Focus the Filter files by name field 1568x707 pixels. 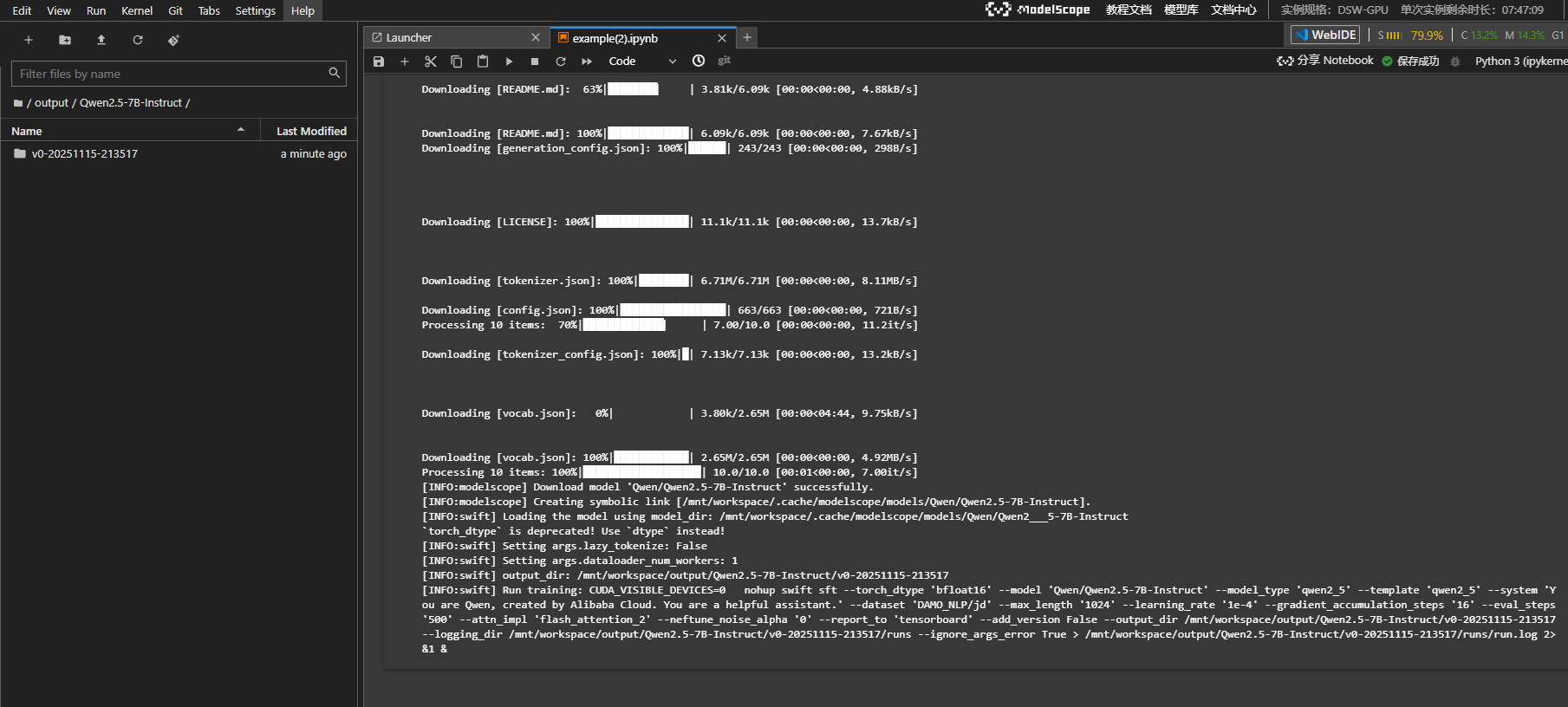179,74
